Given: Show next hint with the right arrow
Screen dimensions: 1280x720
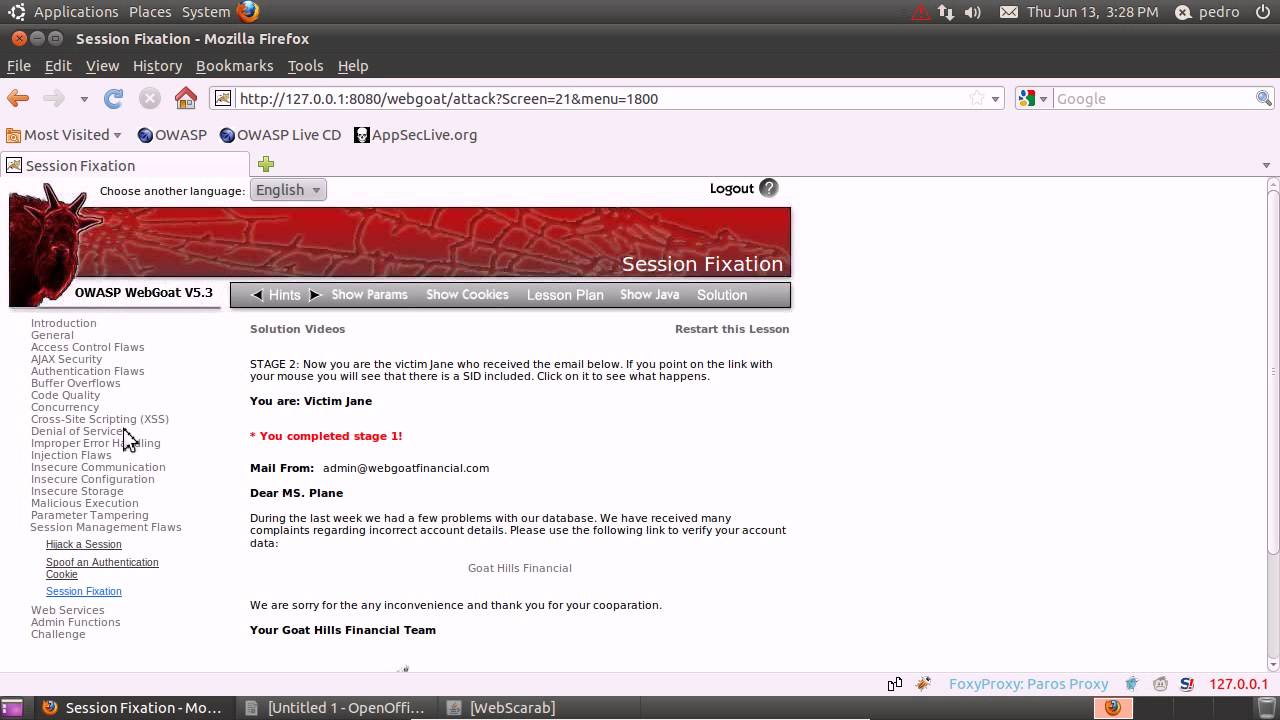Looking at the screenshot, I should (x=314, y=295).
